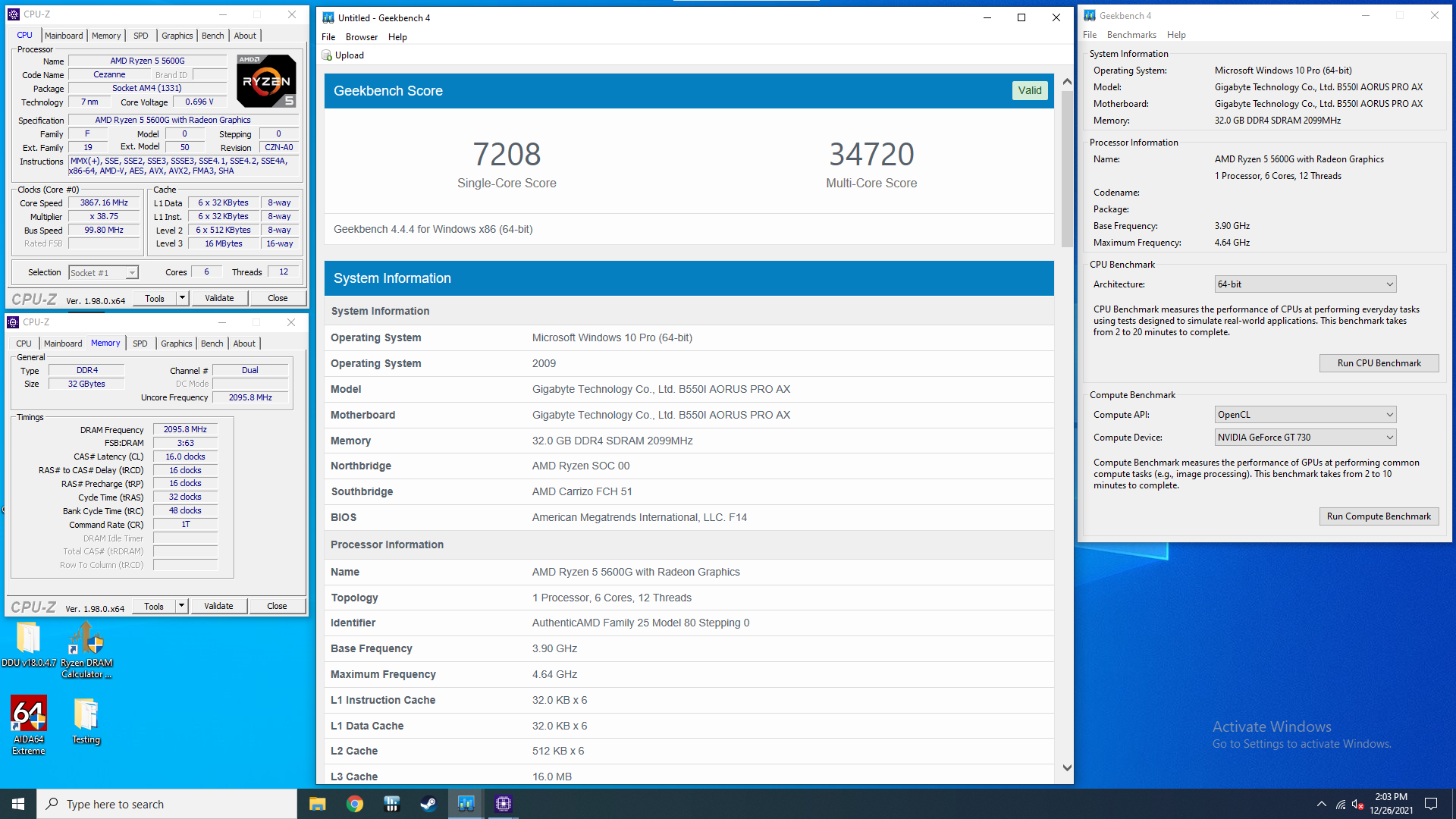Open network status tray icon
Screen dimensions: 1456x819
click(x=1341, y=804)
